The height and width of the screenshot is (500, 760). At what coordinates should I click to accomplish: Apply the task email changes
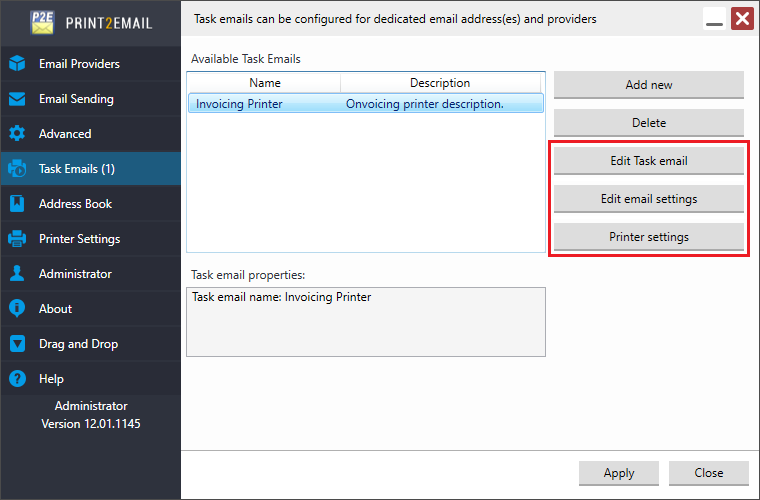(619, 473)
